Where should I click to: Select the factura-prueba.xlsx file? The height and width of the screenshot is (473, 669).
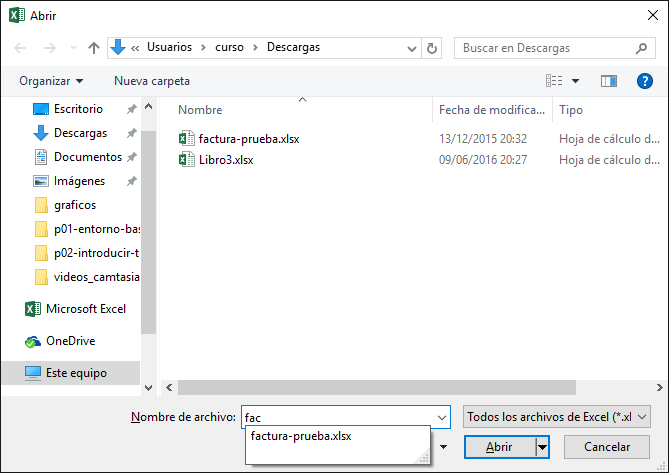coord(248,139)
